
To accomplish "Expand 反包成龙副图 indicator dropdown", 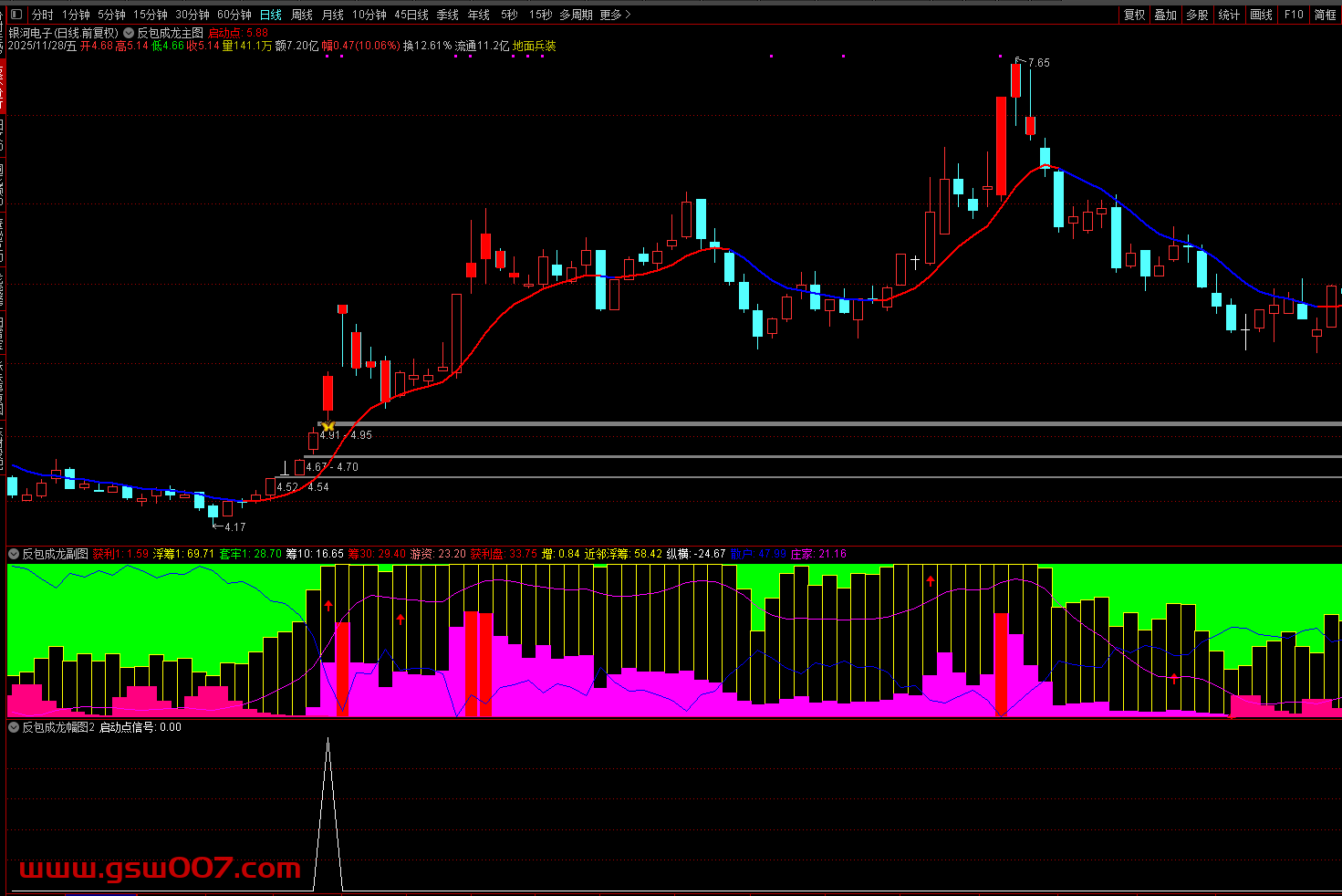I will click(x=14, y=554).
